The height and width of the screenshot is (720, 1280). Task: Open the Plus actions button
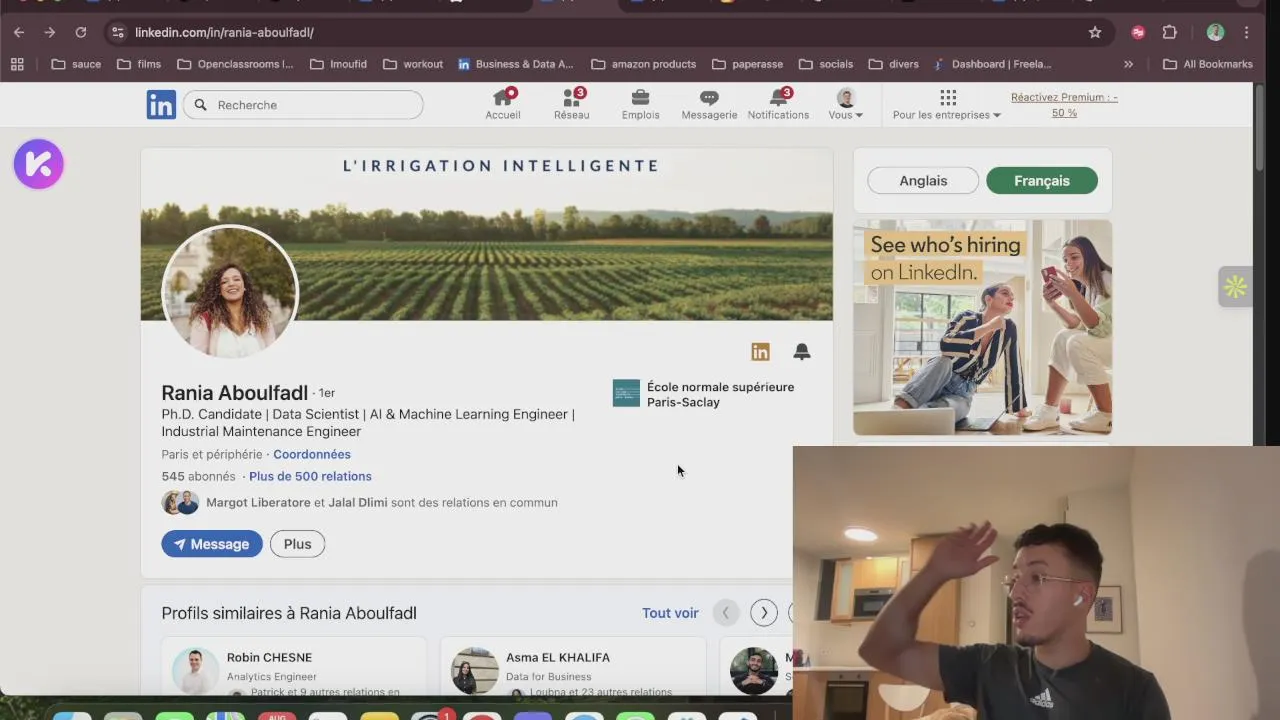click(x=297, y=544)
